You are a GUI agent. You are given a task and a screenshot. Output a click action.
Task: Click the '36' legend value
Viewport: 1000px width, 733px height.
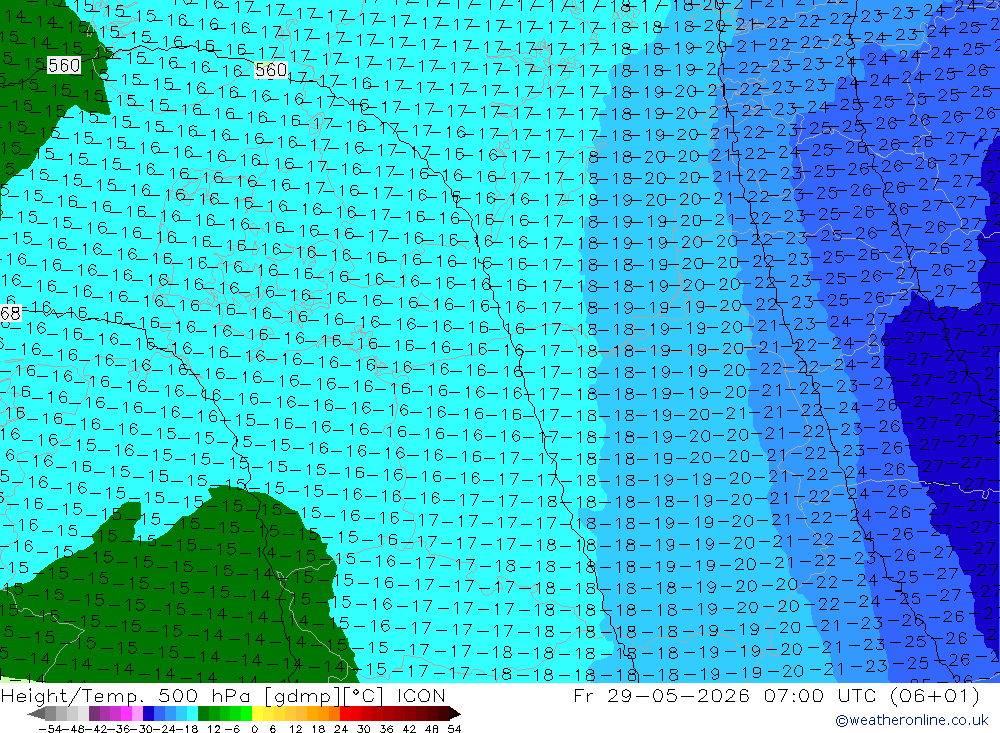coord(386,729)
